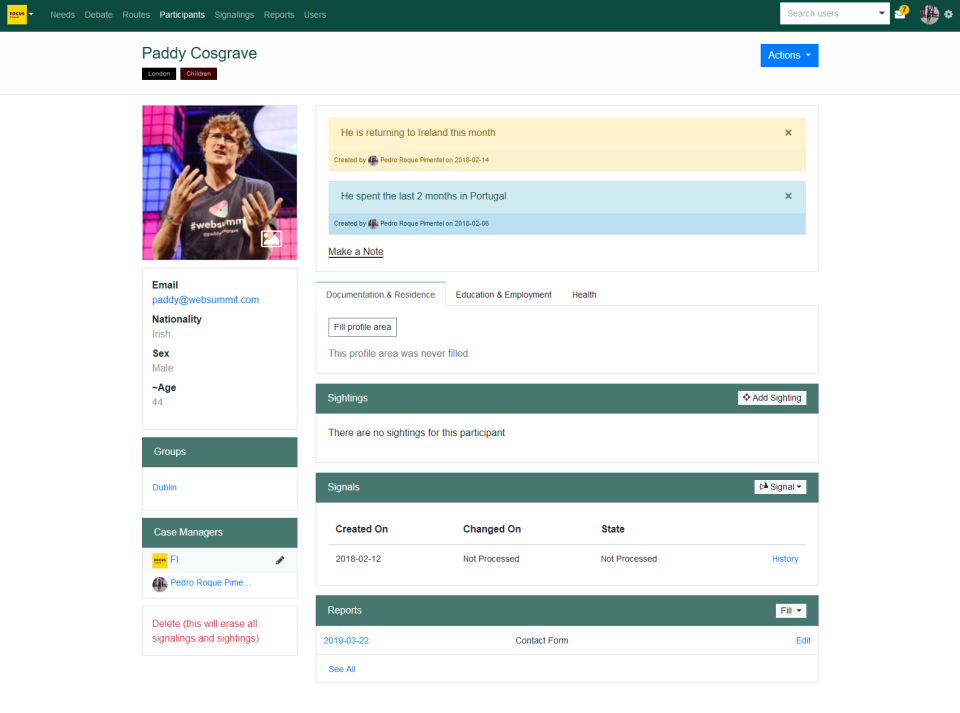This screenshot has height=713, width=960.
Task: Click the Changed On column header
Action: coord(492,529)
